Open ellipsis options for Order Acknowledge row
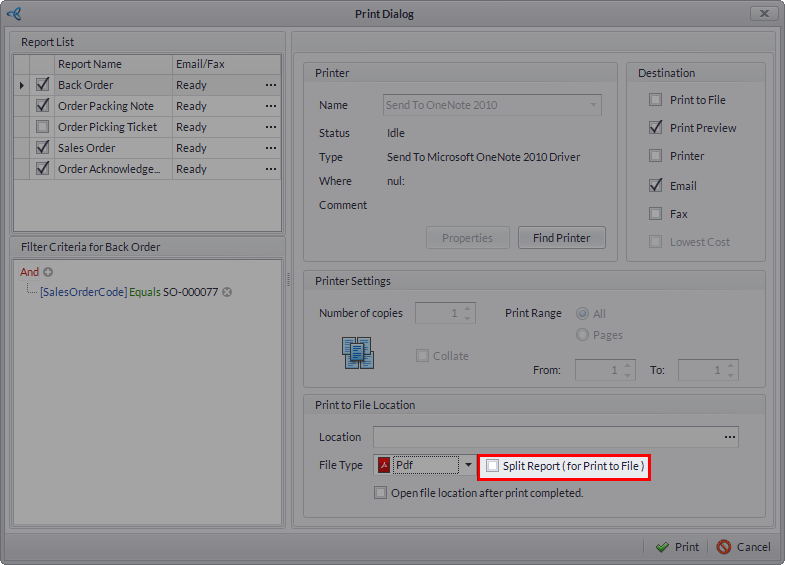Viewport: 785px width, 565px height. point(271,169)
